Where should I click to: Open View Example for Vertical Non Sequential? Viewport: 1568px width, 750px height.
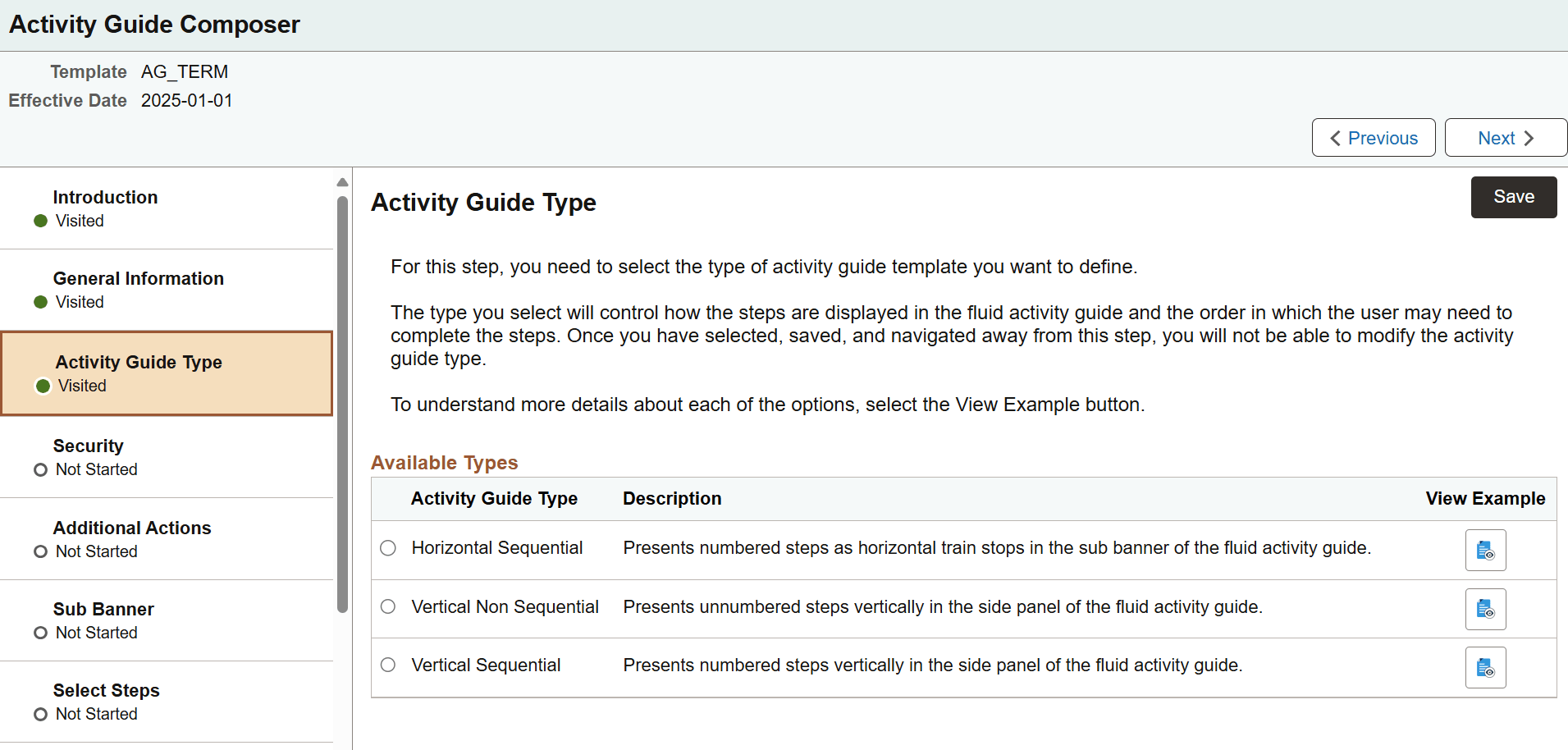click(x=1486, y=609)
